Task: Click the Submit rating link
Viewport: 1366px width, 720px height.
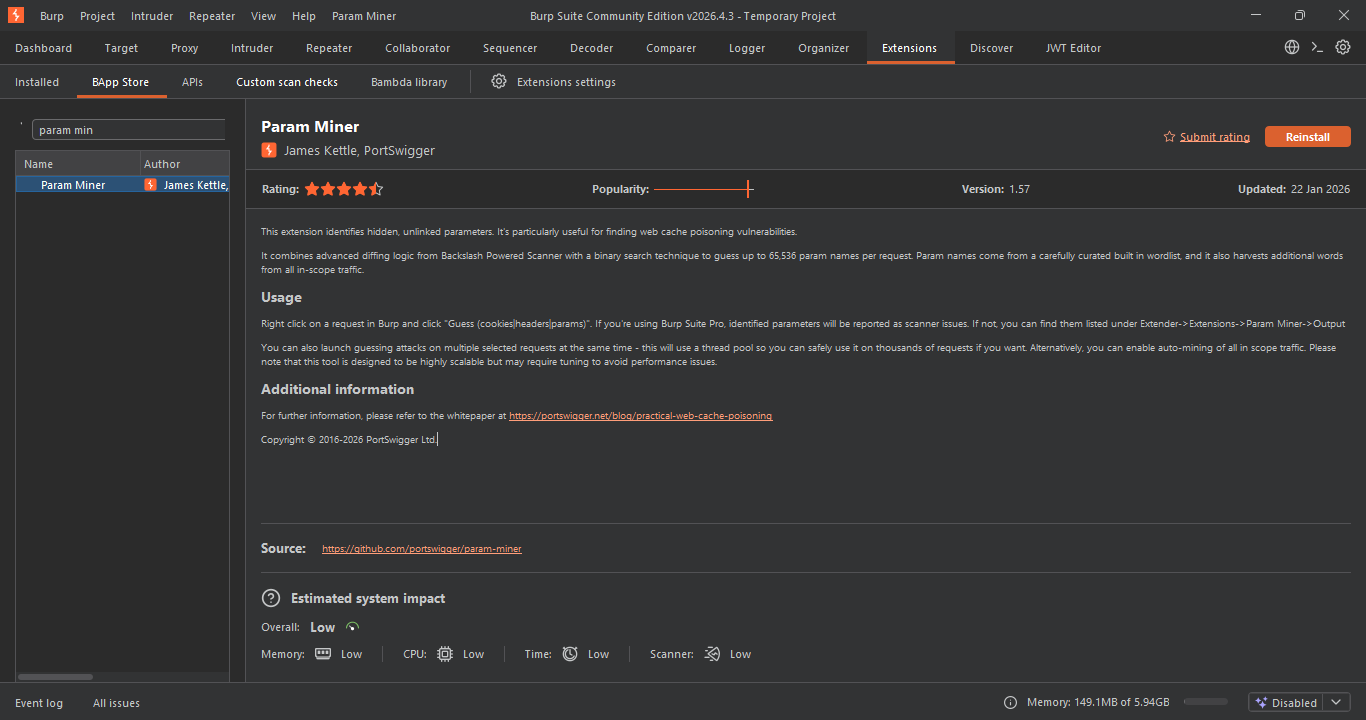Action: pyautogui.click(x=1215, y=137)
